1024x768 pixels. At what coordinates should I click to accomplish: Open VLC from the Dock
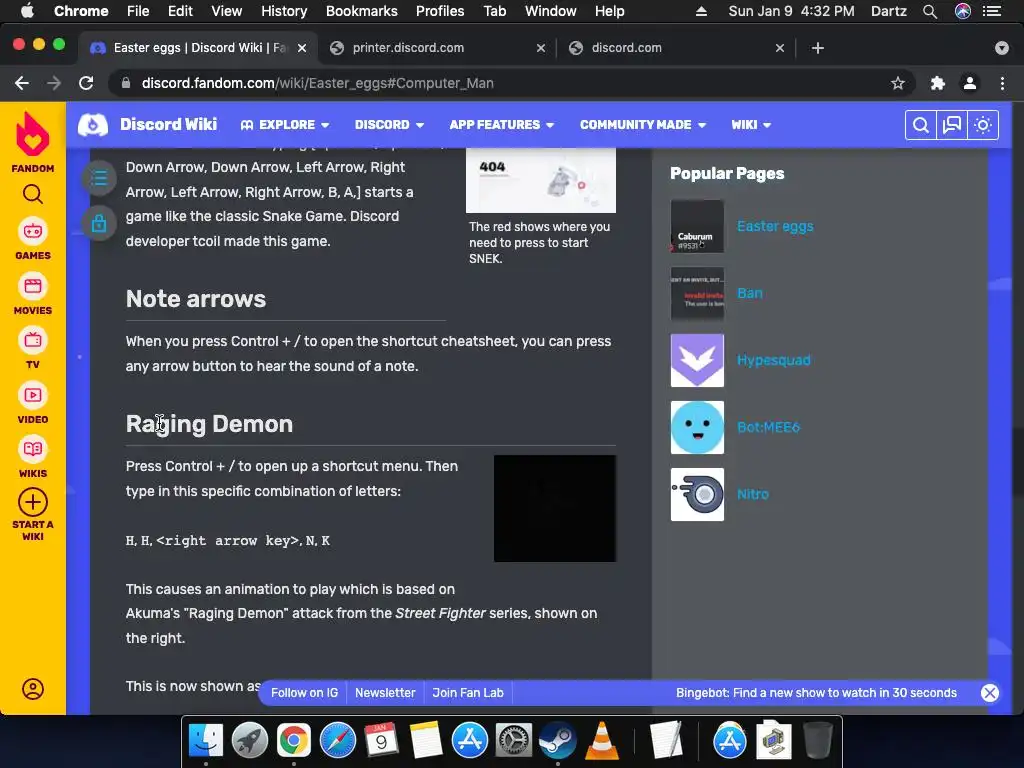(601, 741)
